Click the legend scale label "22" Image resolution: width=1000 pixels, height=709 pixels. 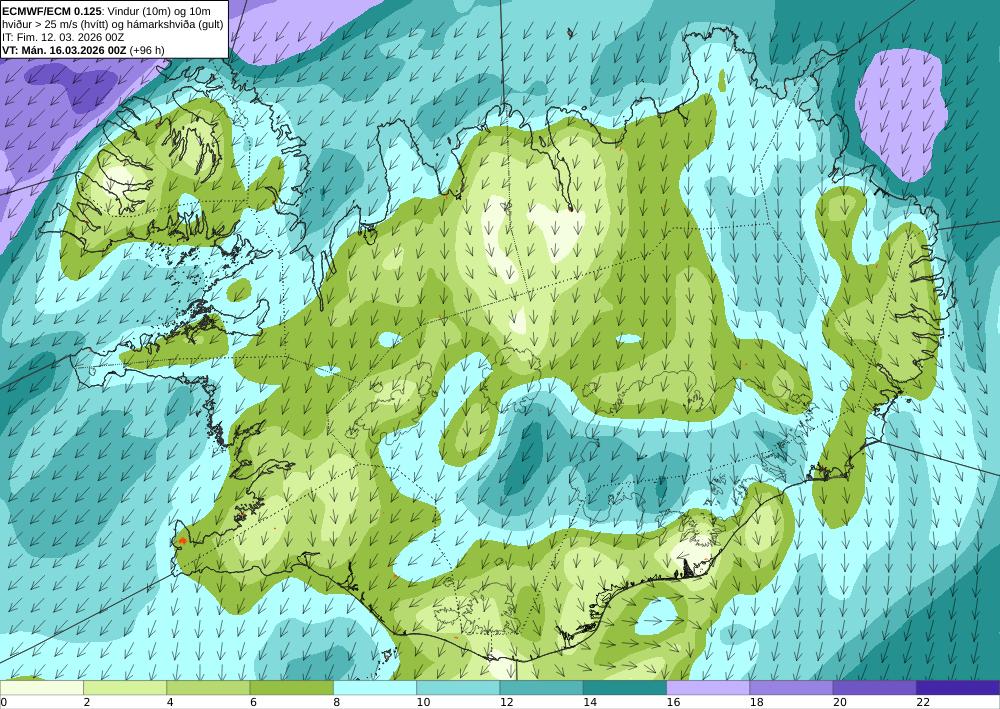tap(923, 702)
